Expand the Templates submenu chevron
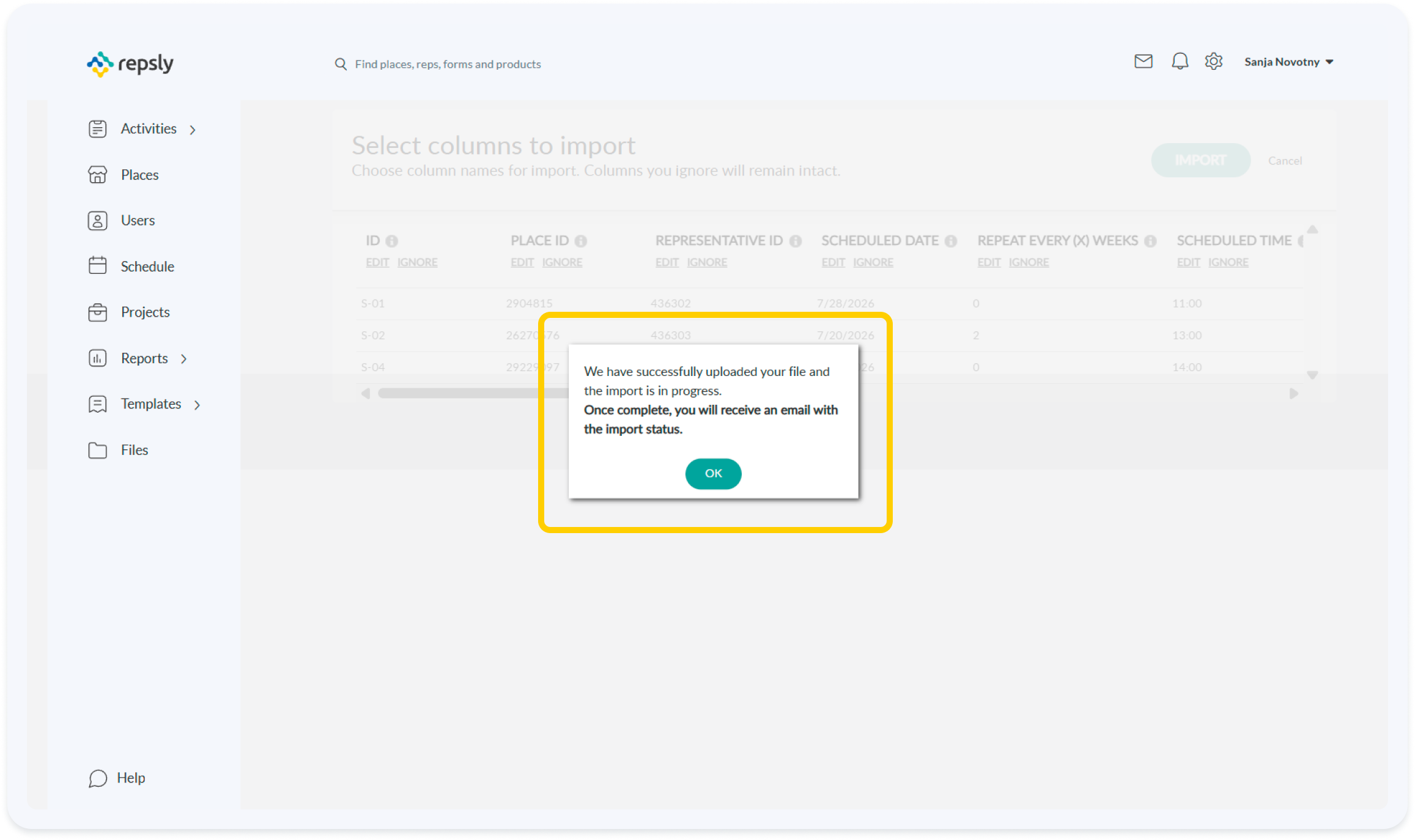The image size is (1415, 840). point(197,405)
